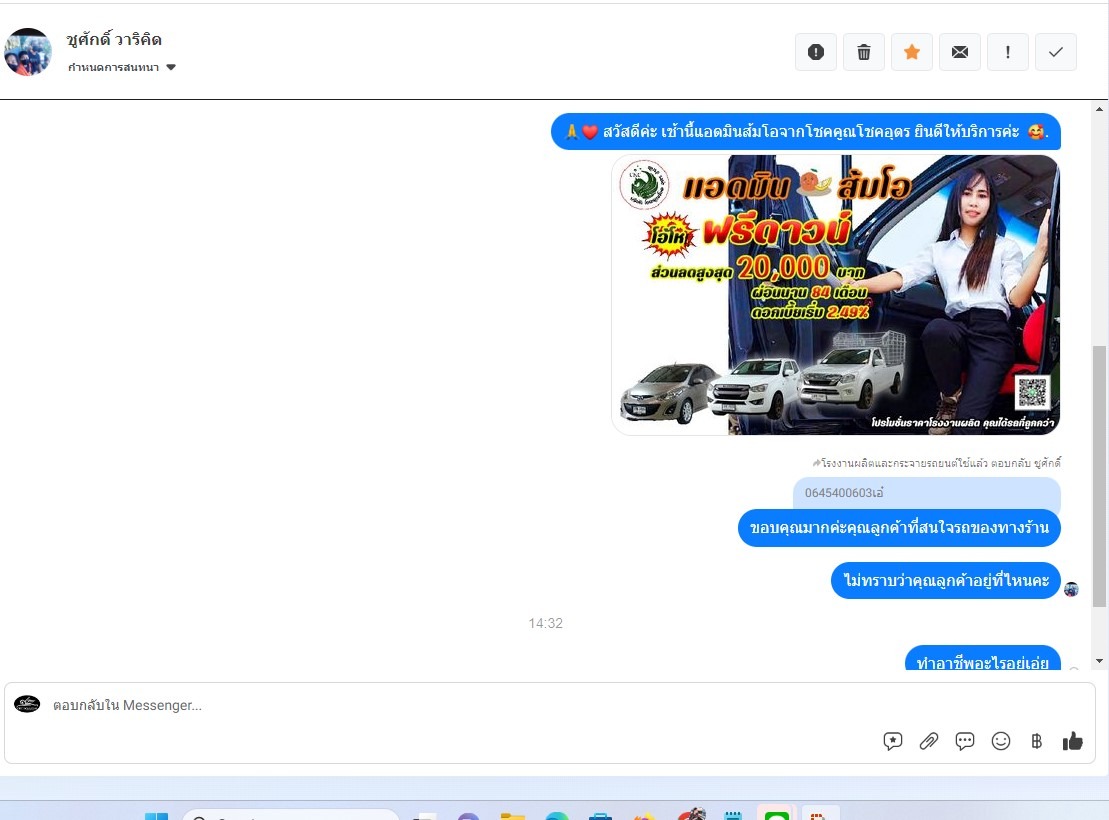Open quick reply speech-bubble dots icon
This screenshot has width=1109, height=820.
click(965, 741)
